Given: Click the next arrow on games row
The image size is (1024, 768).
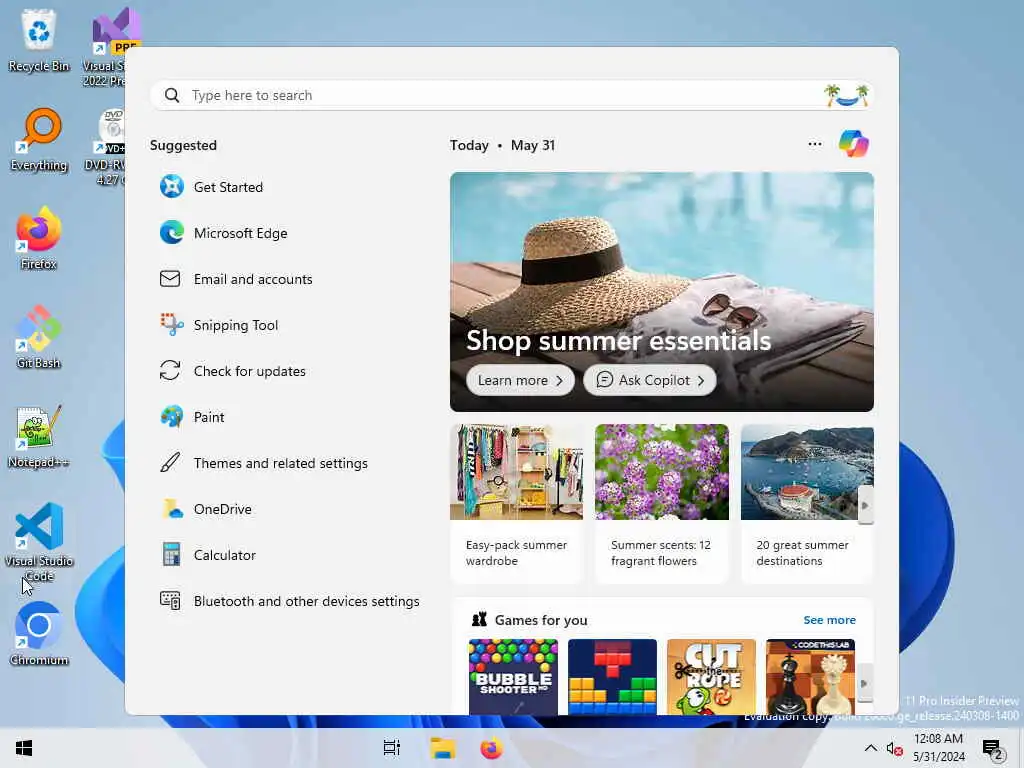Looking at the screenshot, I should pos(865,683).
